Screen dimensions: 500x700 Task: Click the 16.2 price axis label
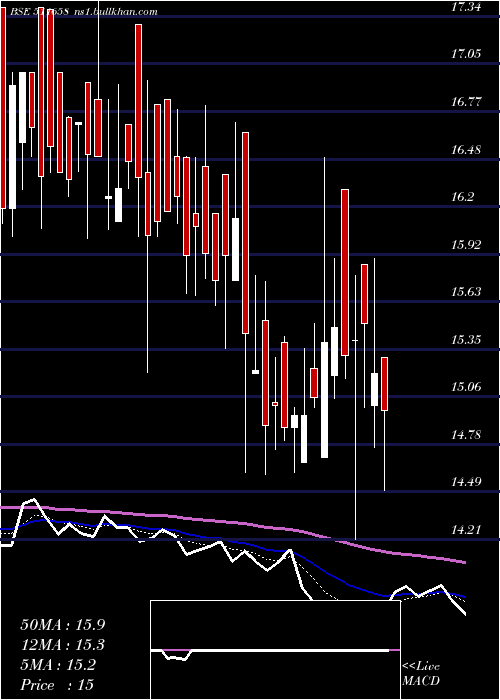point(462,197)
